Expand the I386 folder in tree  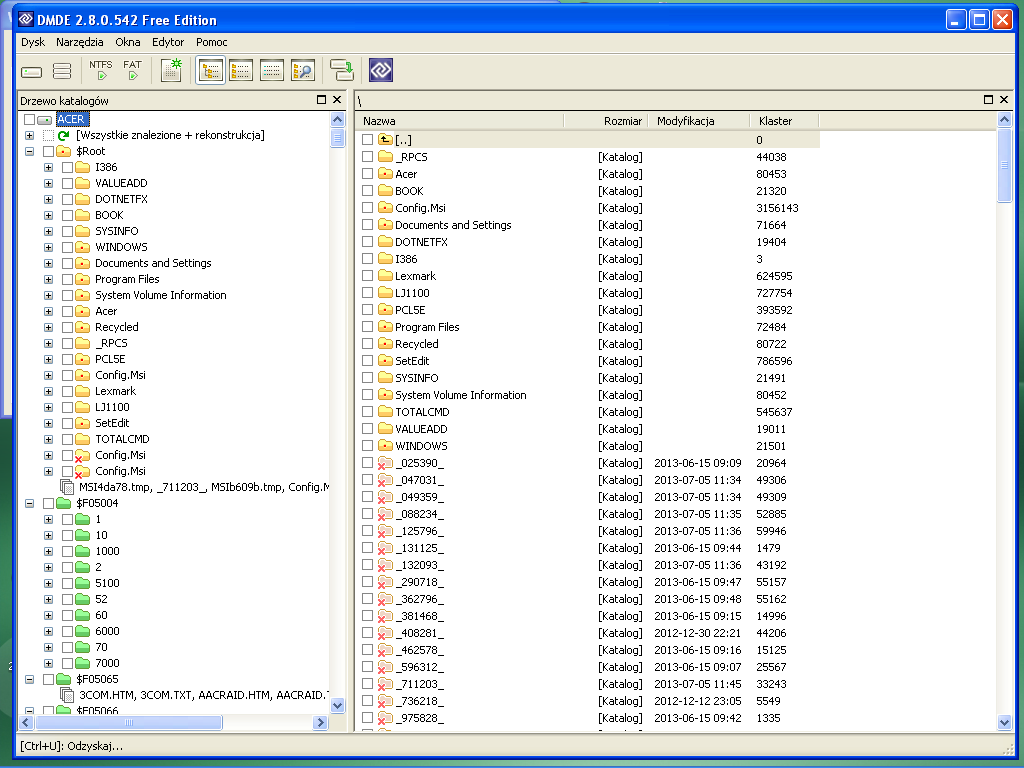48,167
